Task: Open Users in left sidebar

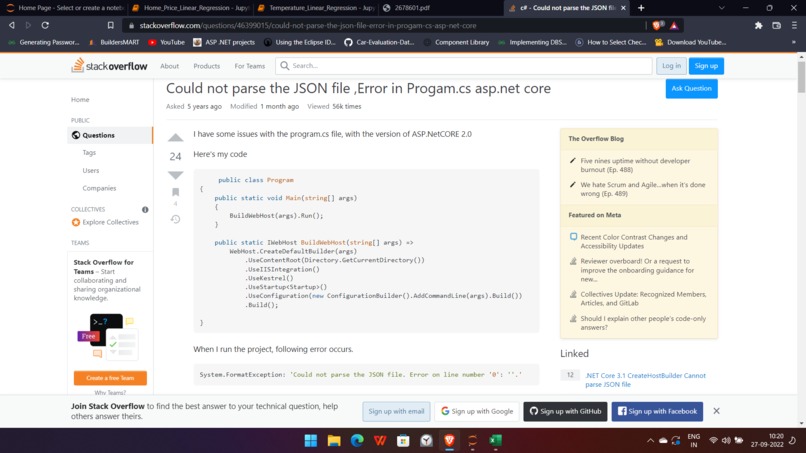Action: click(x=91, y=171)
